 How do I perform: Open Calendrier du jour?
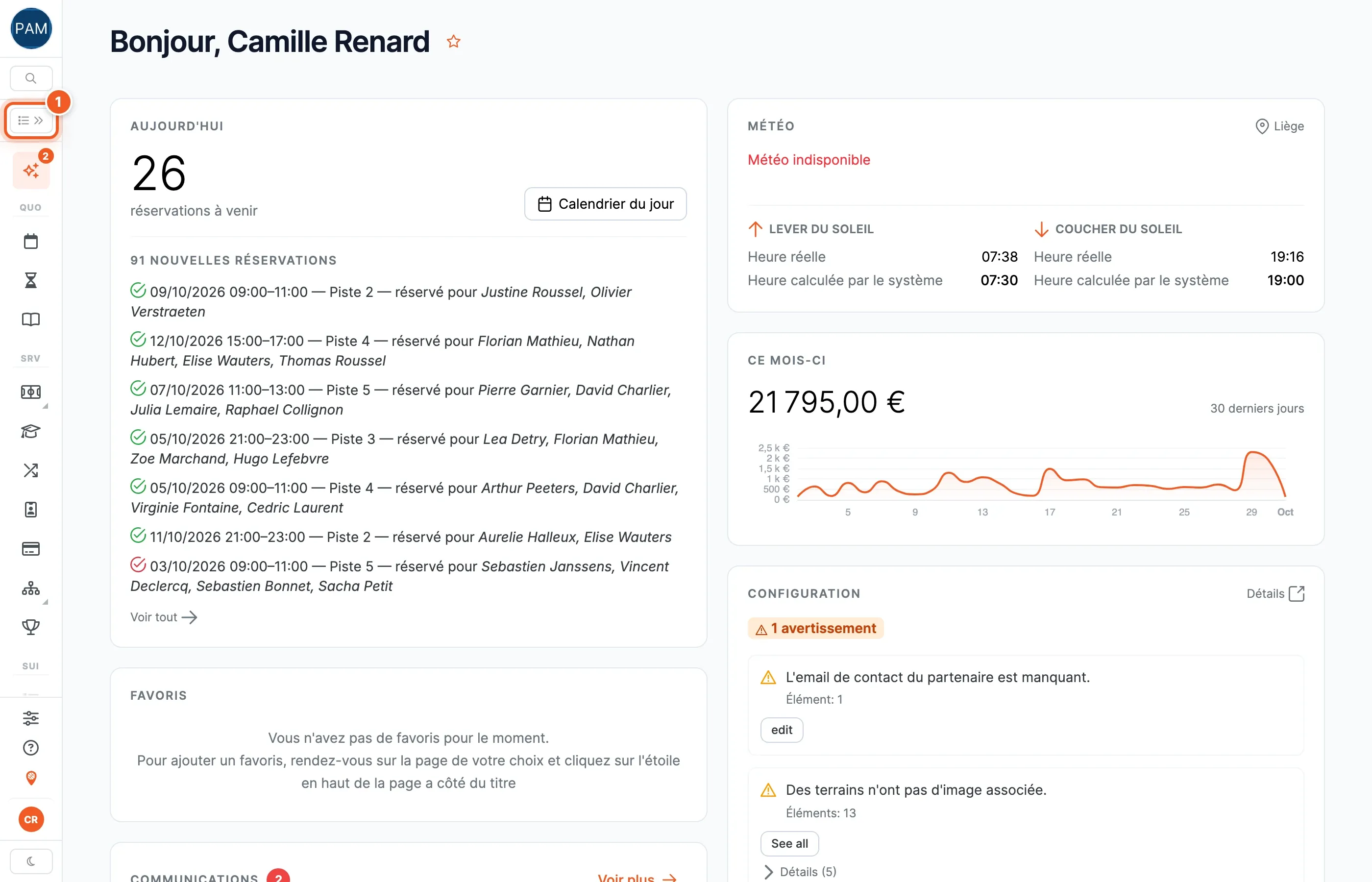[x=605, y=204]
